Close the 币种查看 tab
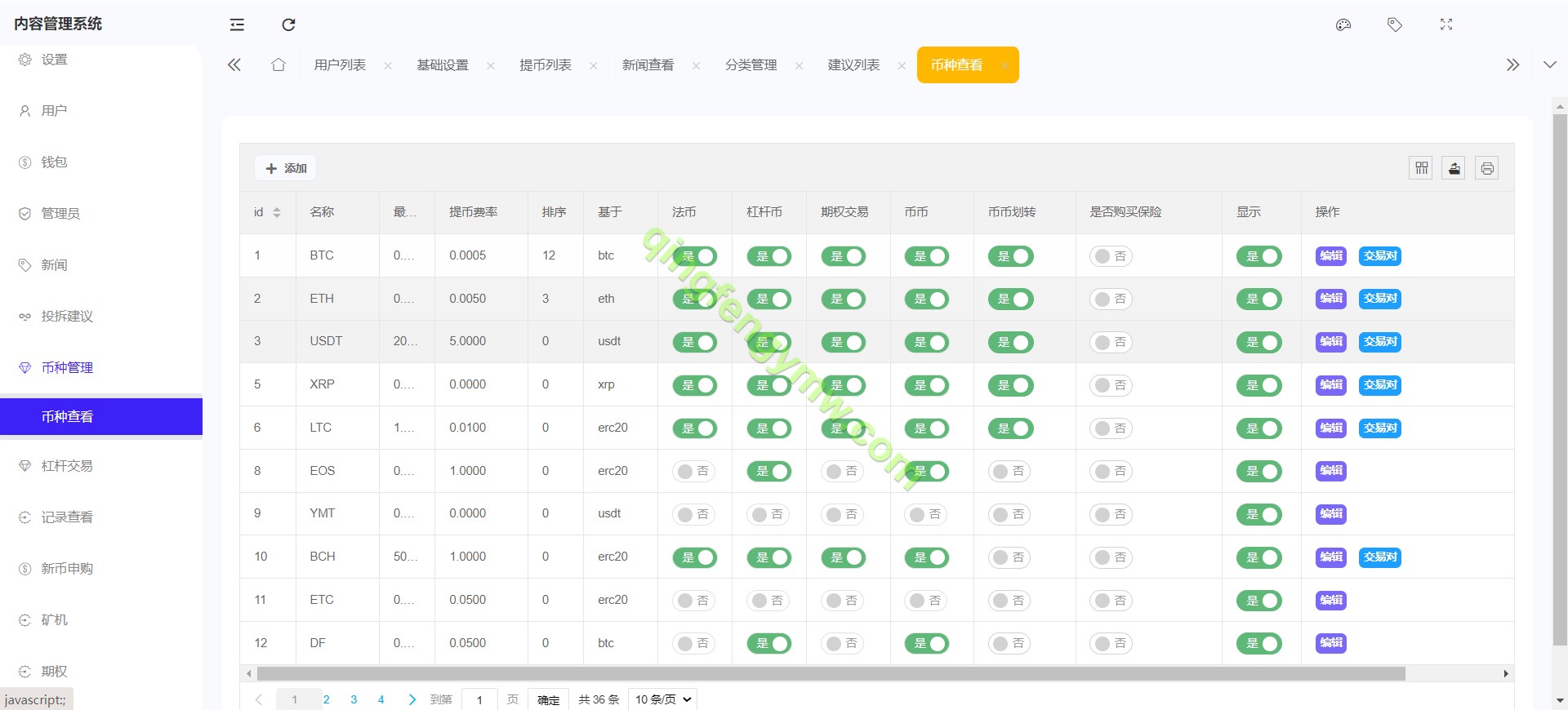 (1004, 65)
